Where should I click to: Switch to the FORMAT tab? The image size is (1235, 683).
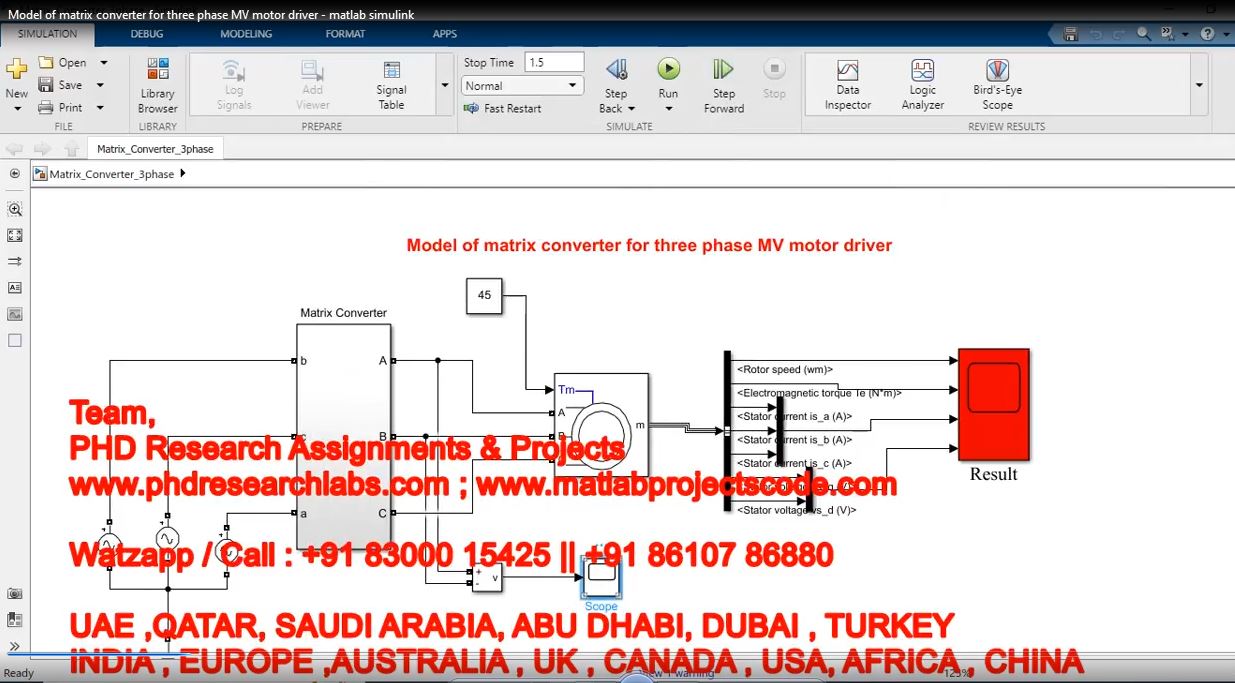(x=345, y=33)
